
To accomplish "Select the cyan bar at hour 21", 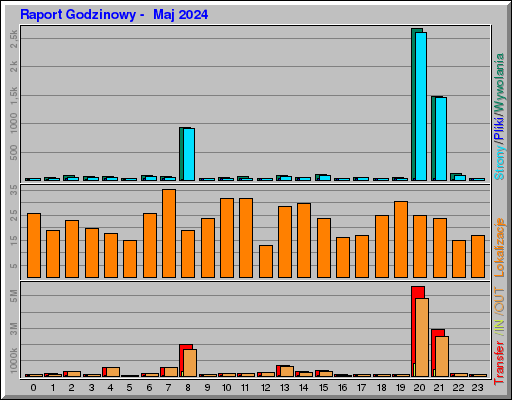I will [441, 139].
